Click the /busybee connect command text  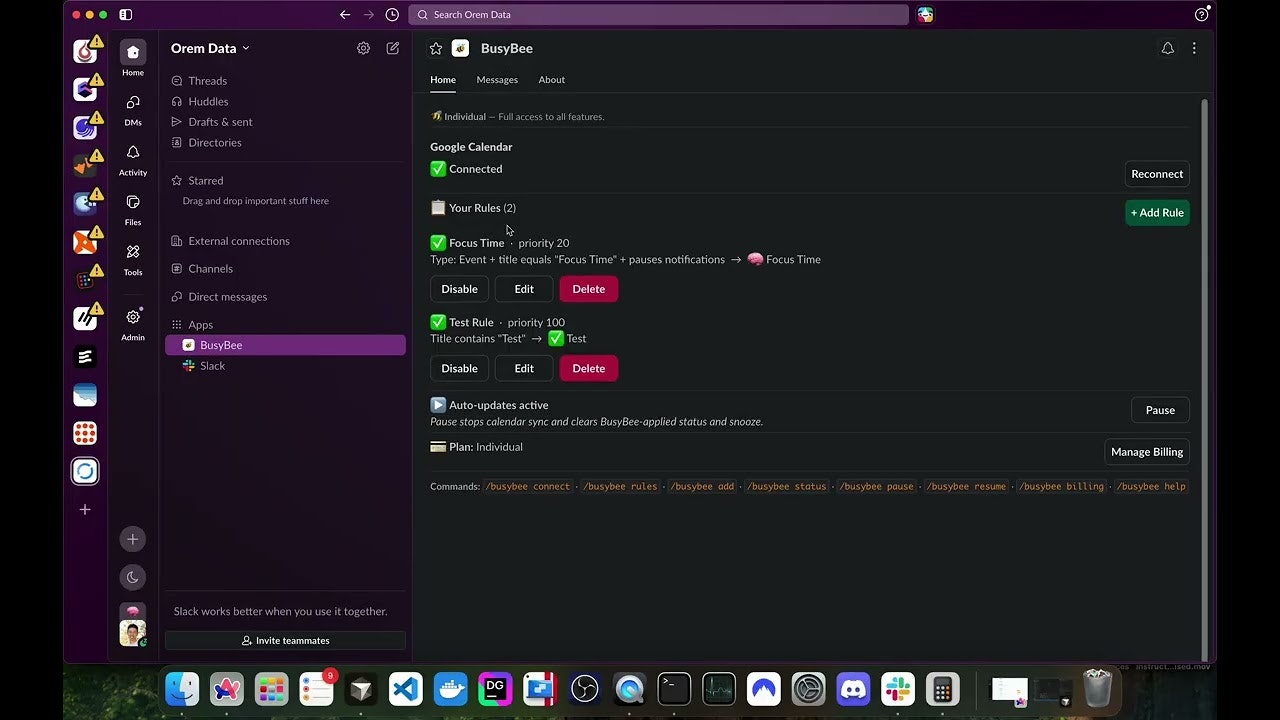click(528, 487)
